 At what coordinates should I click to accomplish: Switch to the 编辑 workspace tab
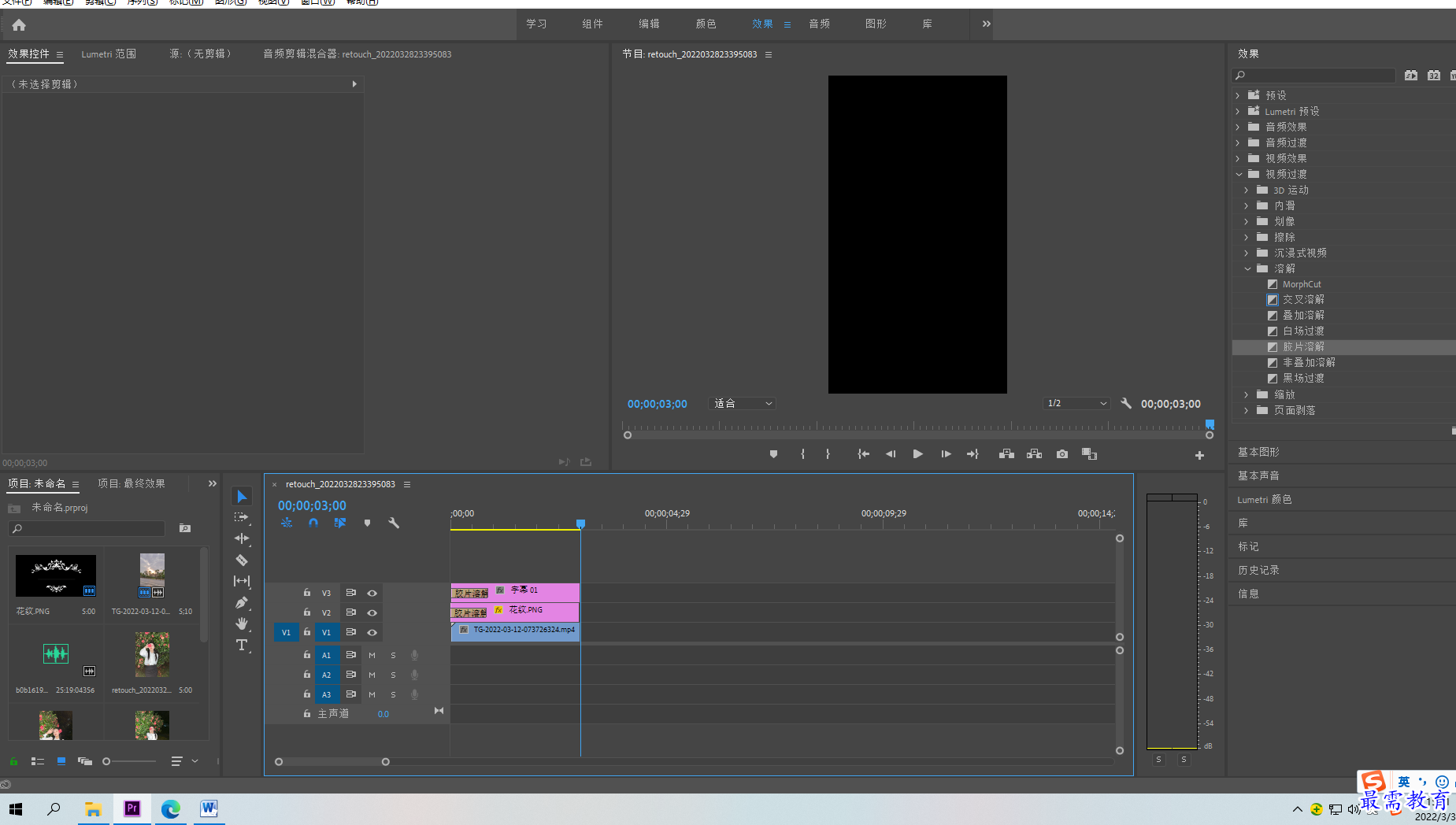coord(649,24)
